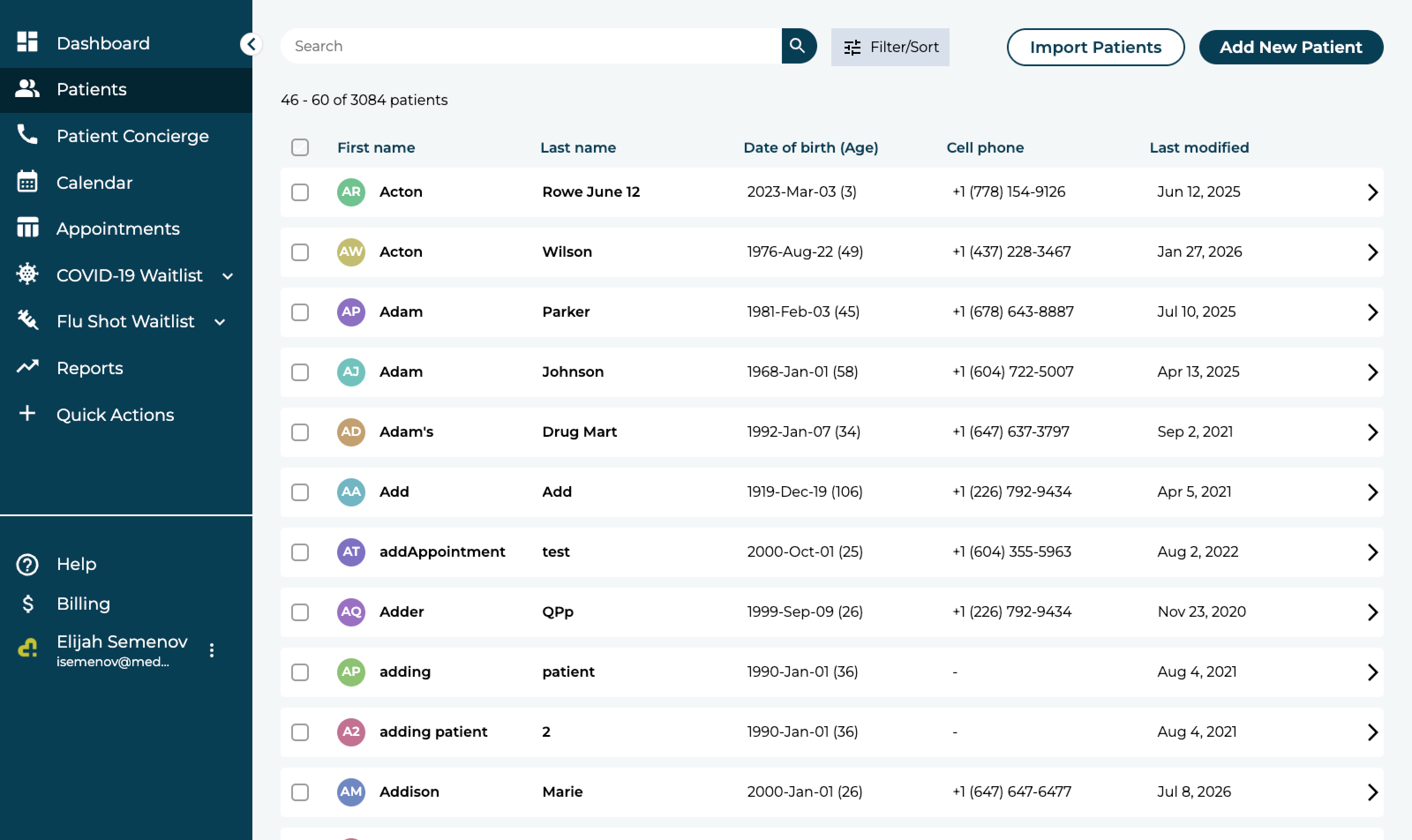Click into the Search input field
This screenshot has width=1412, height=840.
531,46
